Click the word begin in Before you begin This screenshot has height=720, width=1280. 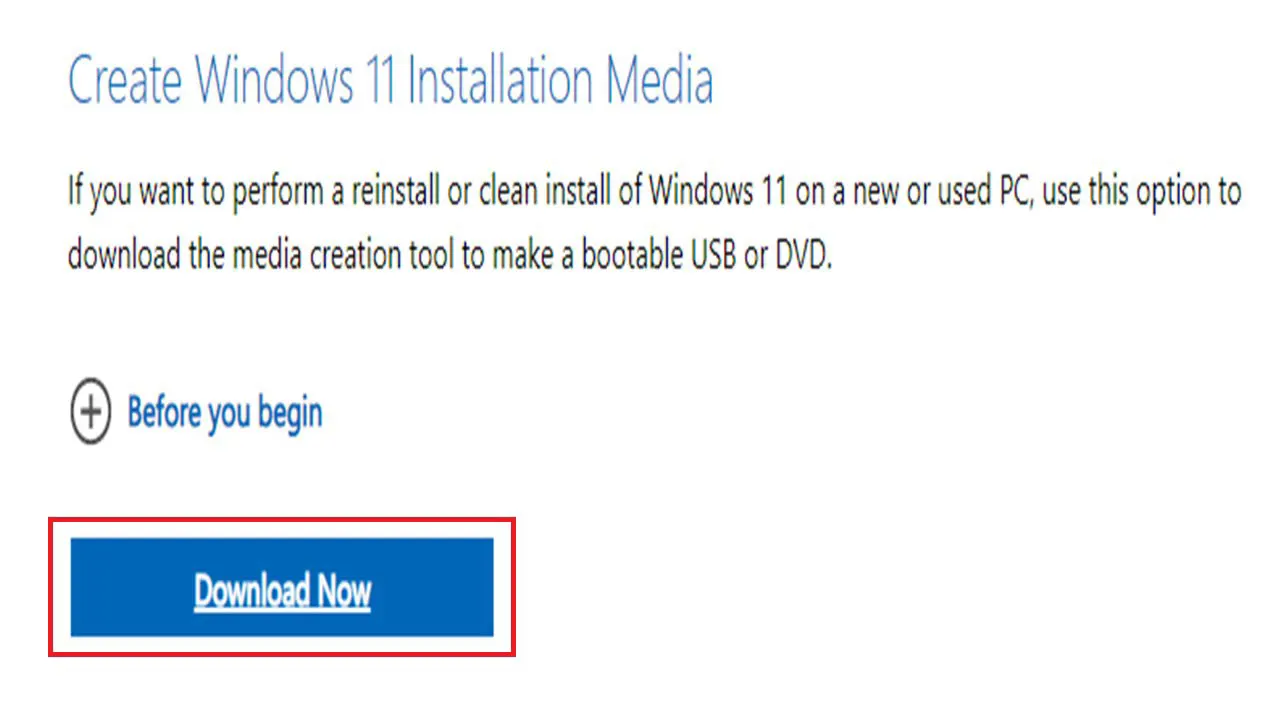[x=290, y=414]
